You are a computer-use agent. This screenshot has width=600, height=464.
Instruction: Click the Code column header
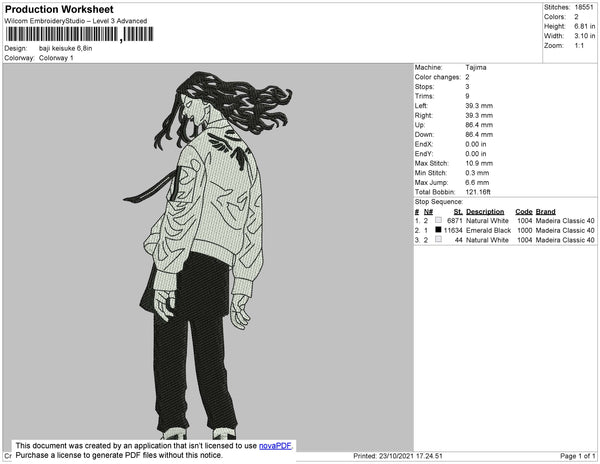[x=524, y=212]
